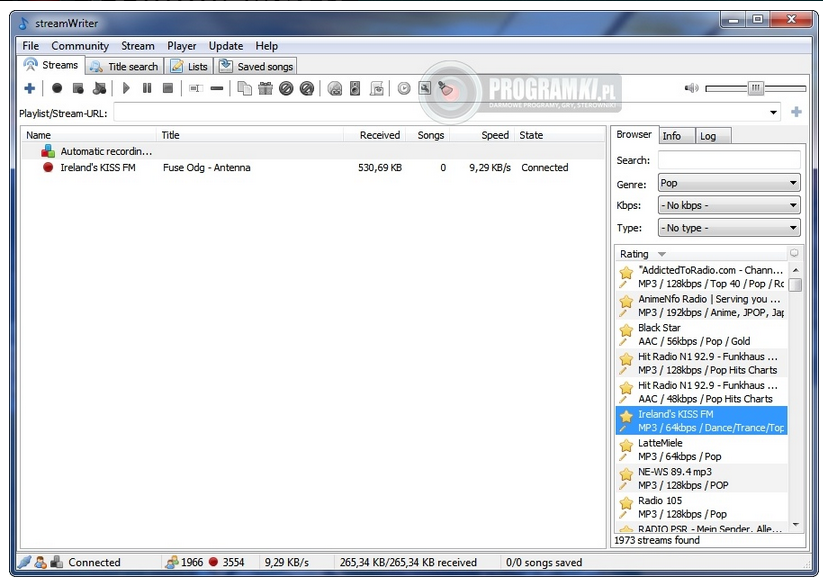Click the blue plus Add stream toolbar icon
The image size is (823, 582).
tap(30, 88)
